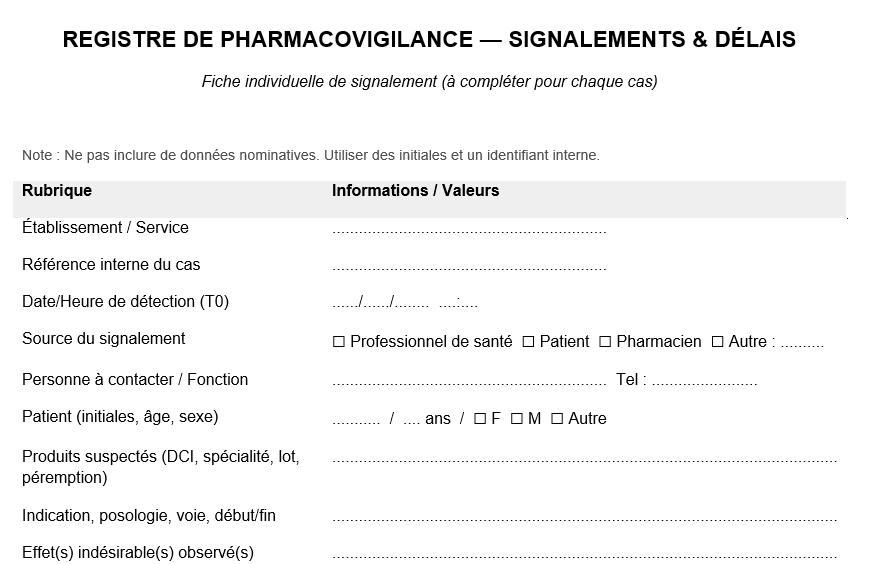Click the Registre de Pharmacovigilance title

(x=429, y=40)
